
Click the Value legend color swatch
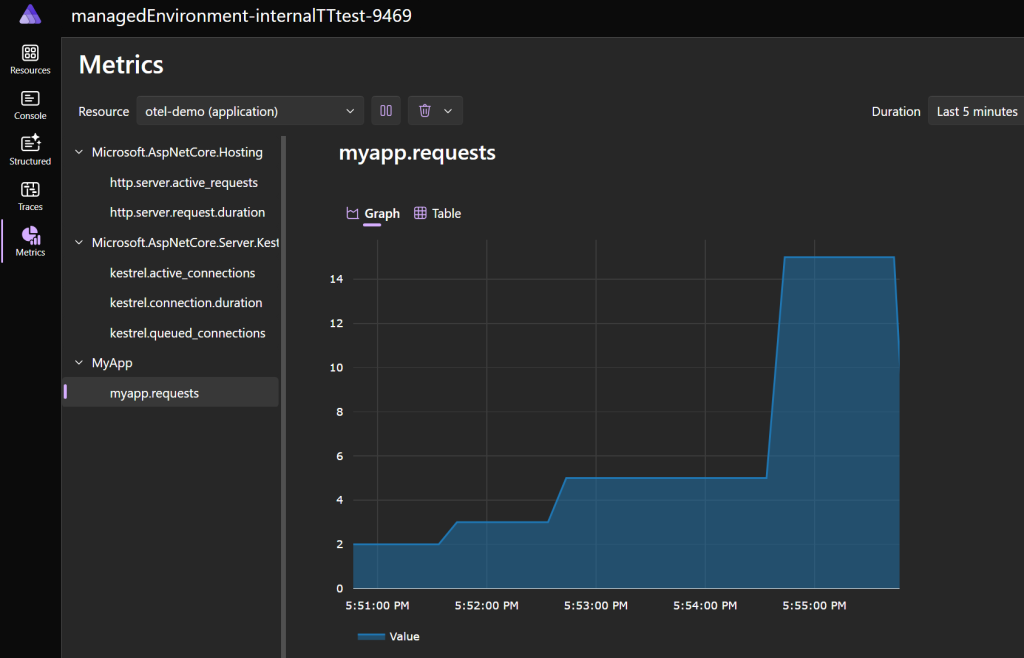tap(371, 636)
